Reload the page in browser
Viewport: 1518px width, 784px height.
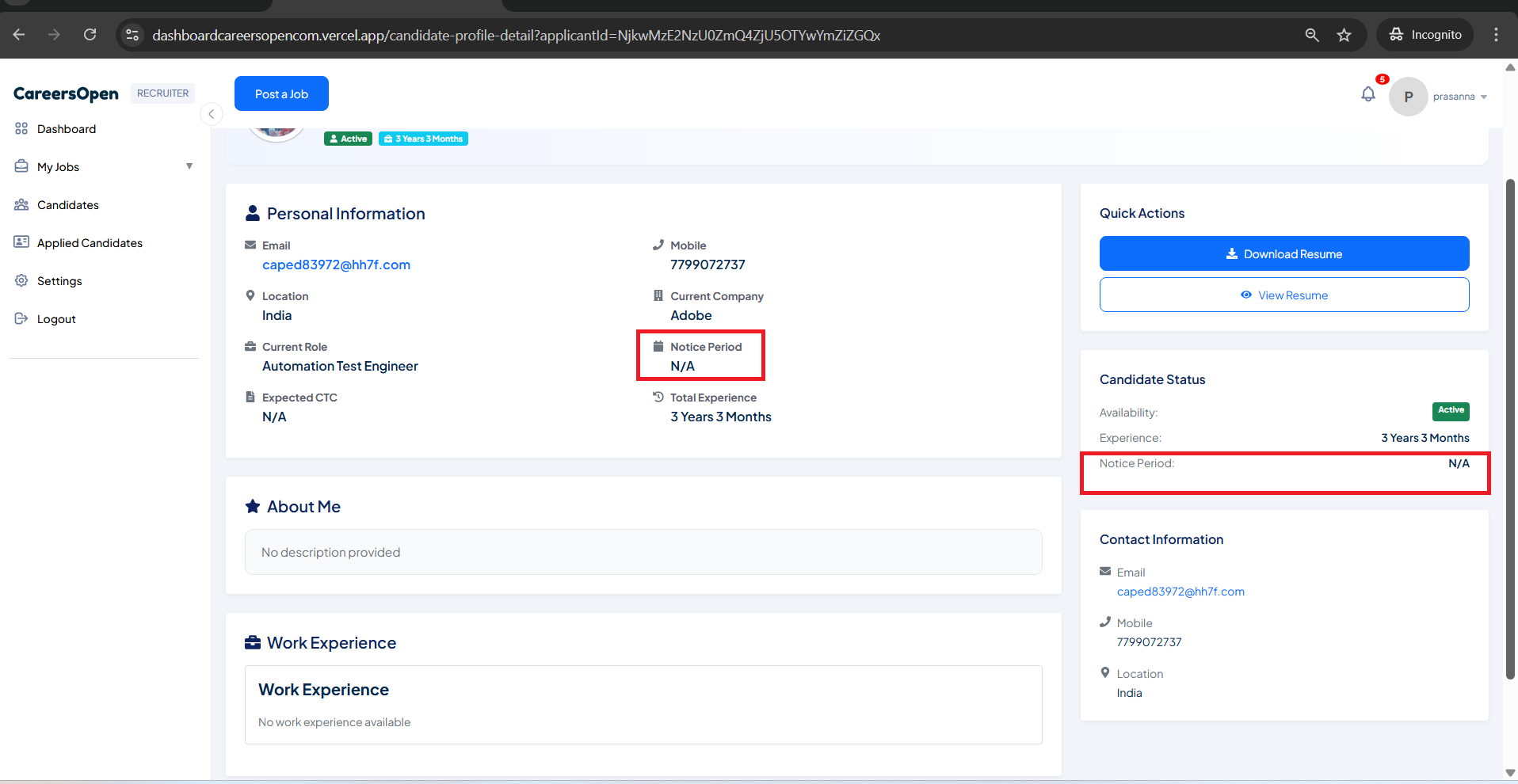coord(90,35)
